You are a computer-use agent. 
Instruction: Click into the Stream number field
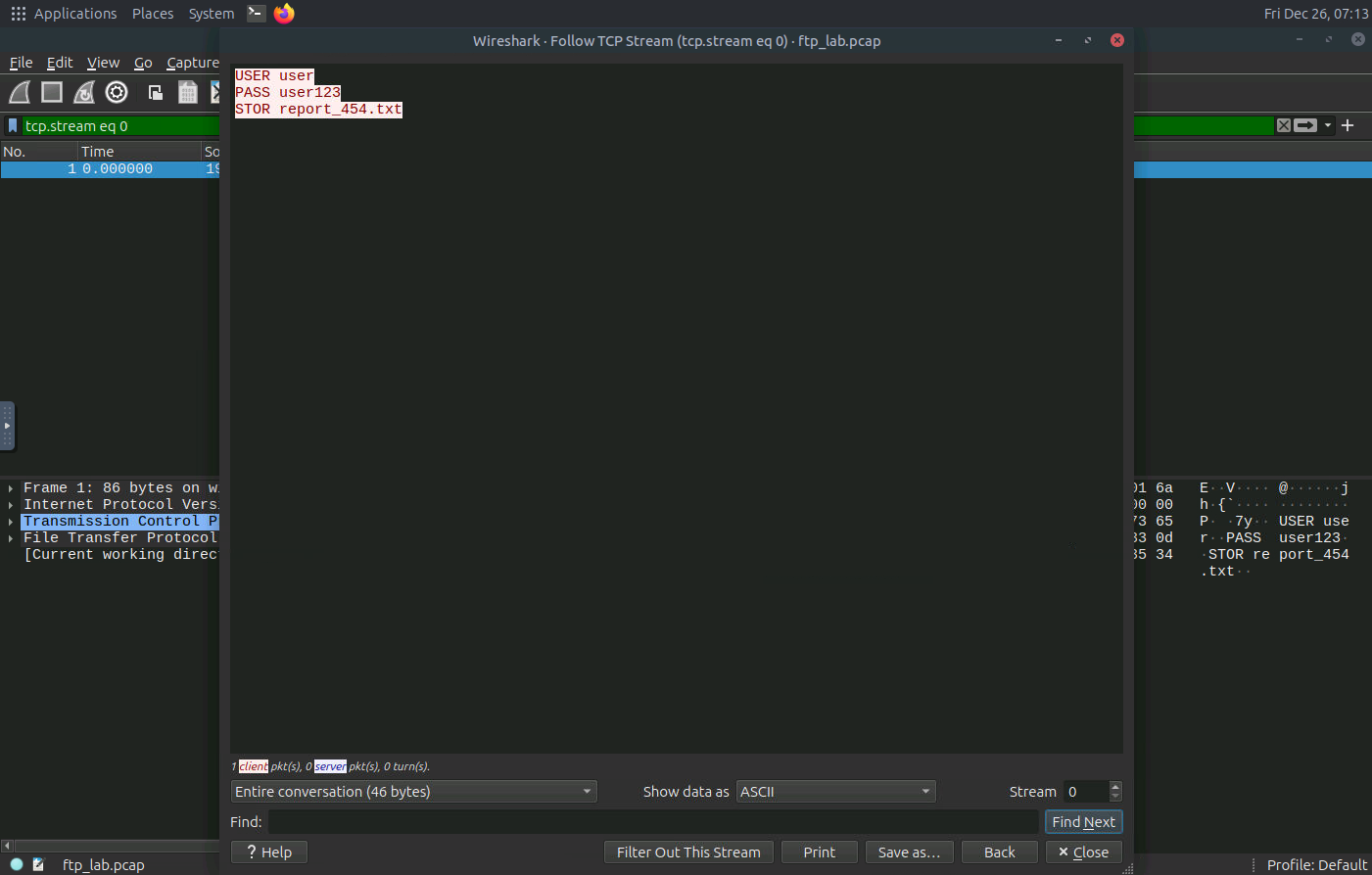click(1085, 791)
